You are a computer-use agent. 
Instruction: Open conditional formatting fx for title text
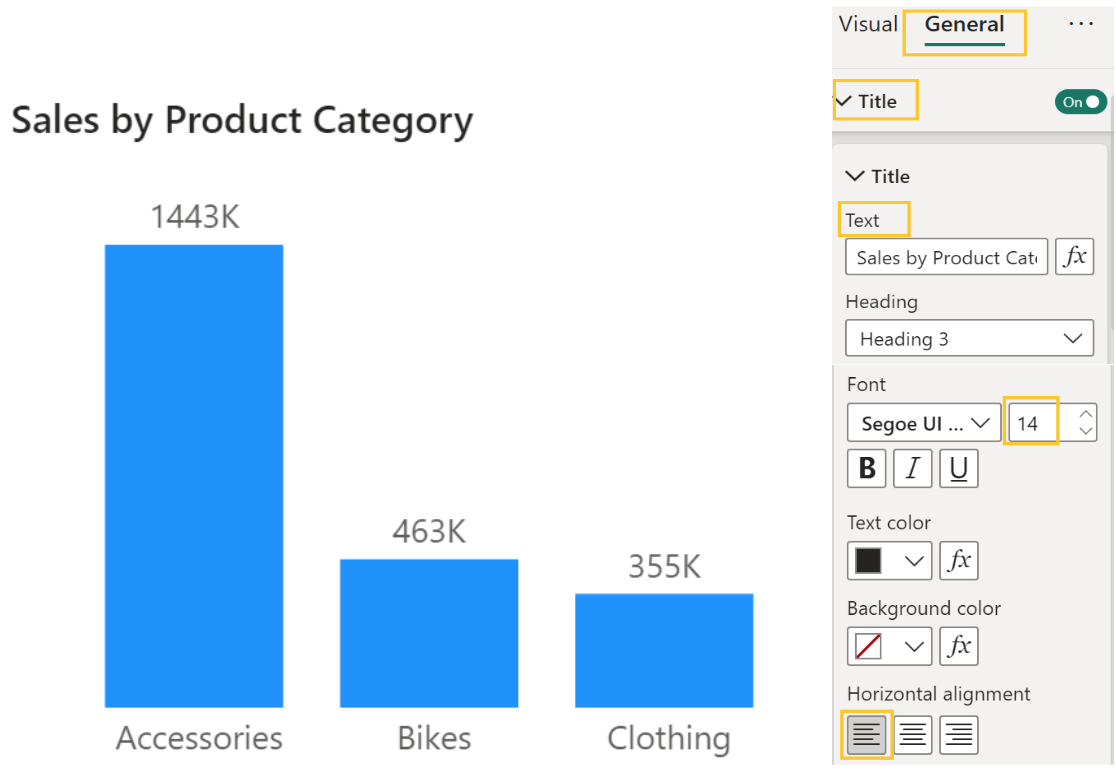tap(1074, 257)
